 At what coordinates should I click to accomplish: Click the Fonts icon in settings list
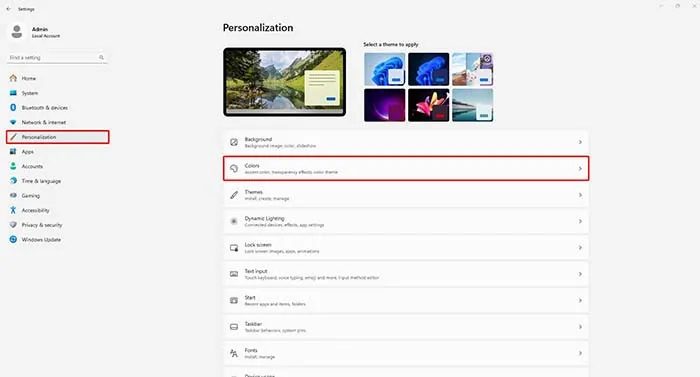(234, 353)
